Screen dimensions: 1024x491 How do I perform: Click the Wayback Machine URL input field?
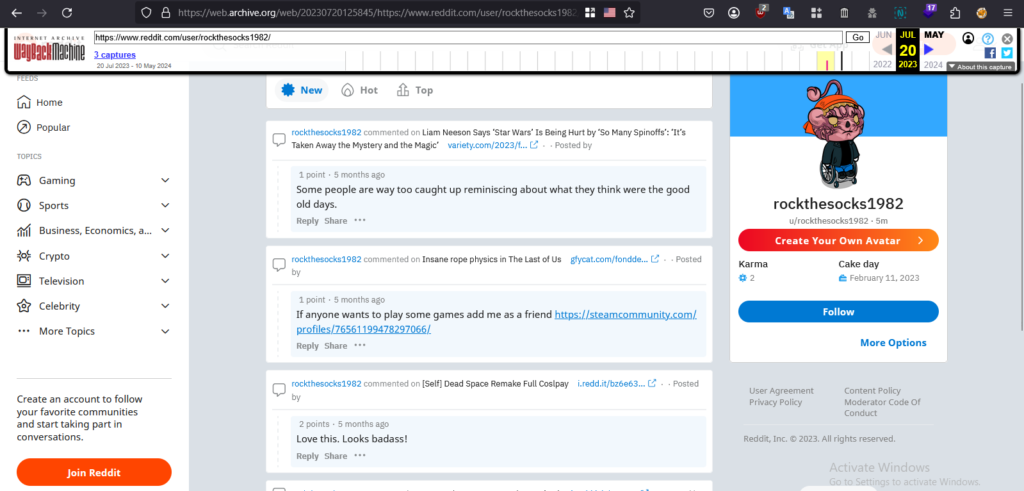tap(468, 38)
